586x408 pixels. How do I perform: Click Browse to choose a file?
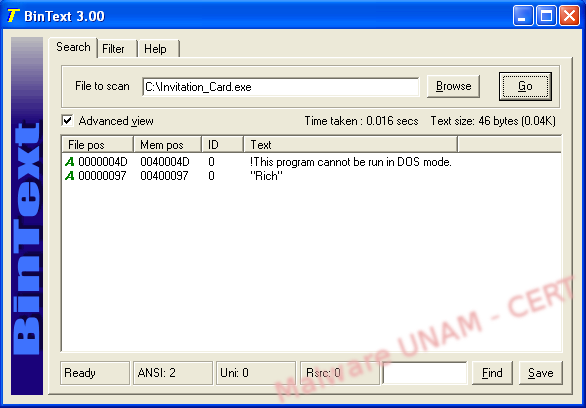(x=453, y=86)
